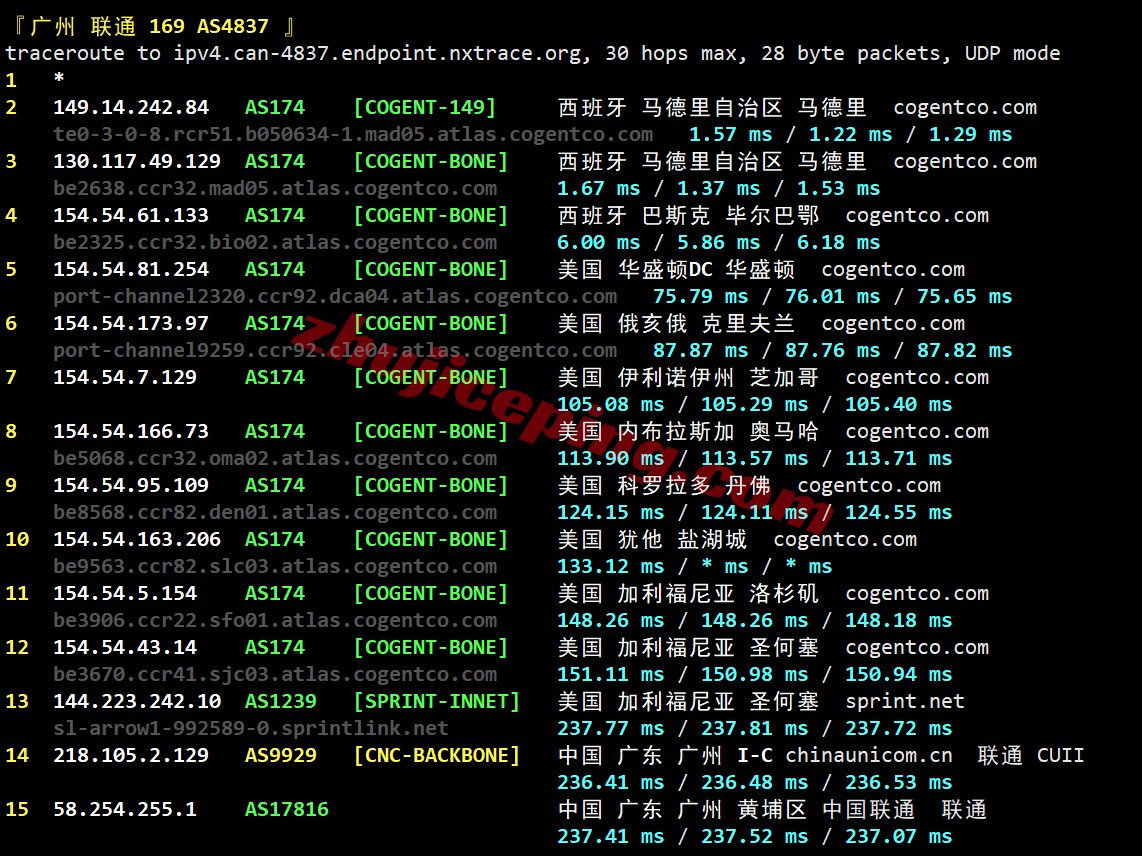Click location text 美国 华盛顿DC 华盛顿
Screen dimensions: 1142x856
pyautogui.click(x=677, y=270)
